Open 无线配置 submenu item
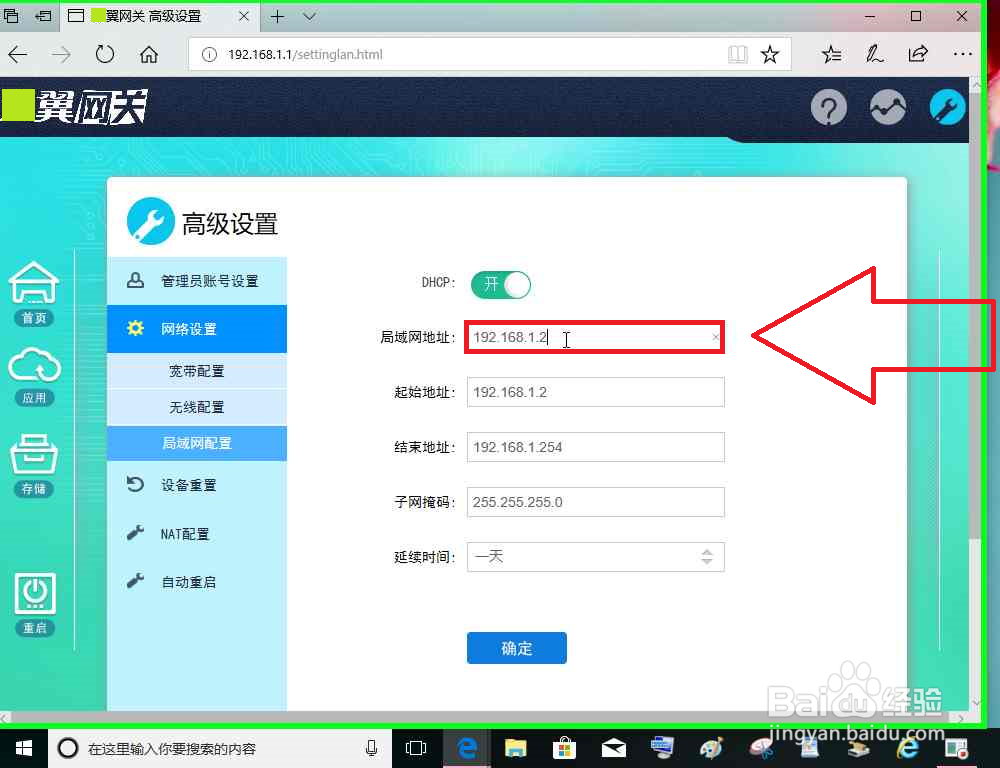Screen dimensions: 1000x768 click(197, 407)
